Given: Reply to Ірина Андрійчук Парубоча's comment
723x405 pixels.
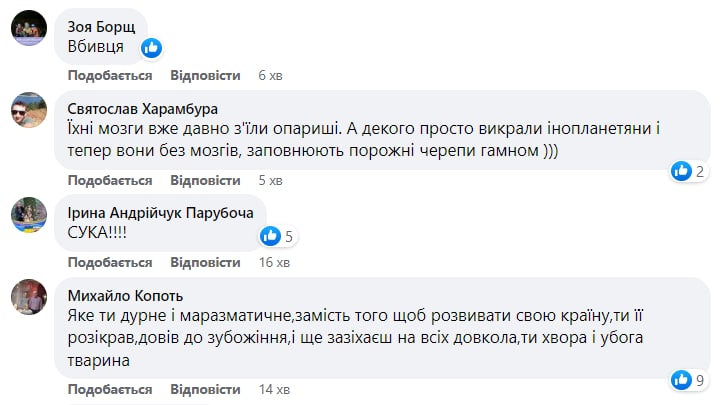Looking at the screenshot, I should point(206,263).
